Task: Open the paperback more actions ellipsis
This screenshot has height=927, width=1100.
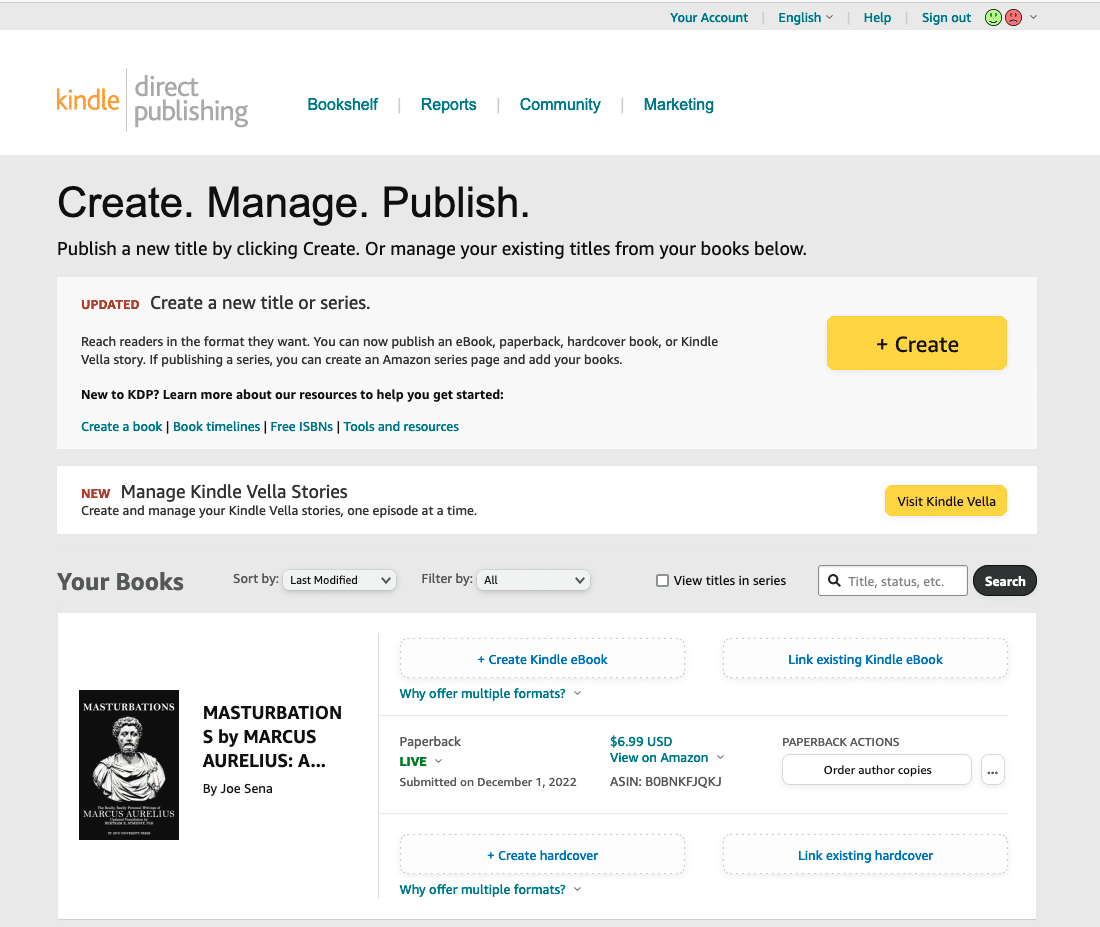Action: click(x=993, y=770)
